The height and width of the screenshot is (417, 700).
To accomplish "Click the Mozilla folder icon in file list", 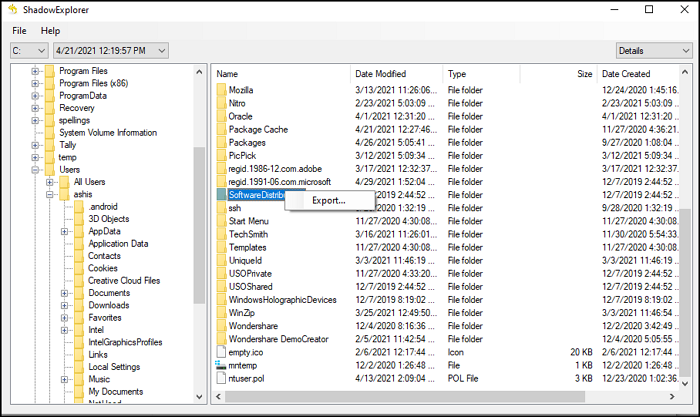I will click(221, 90).
